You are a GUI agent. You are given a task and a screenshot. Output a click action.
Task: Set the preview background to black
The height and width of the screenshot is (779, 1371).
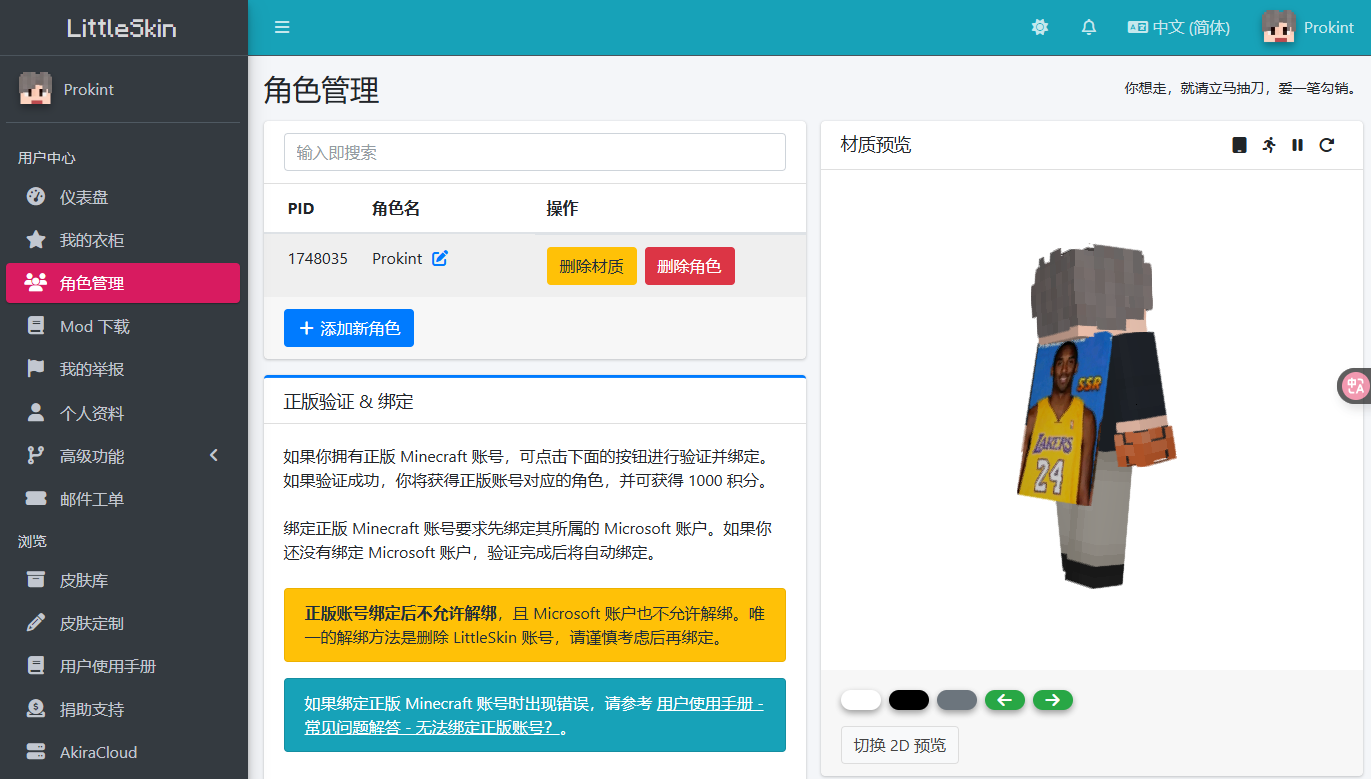pyautogui.click(x=909, y=700)
